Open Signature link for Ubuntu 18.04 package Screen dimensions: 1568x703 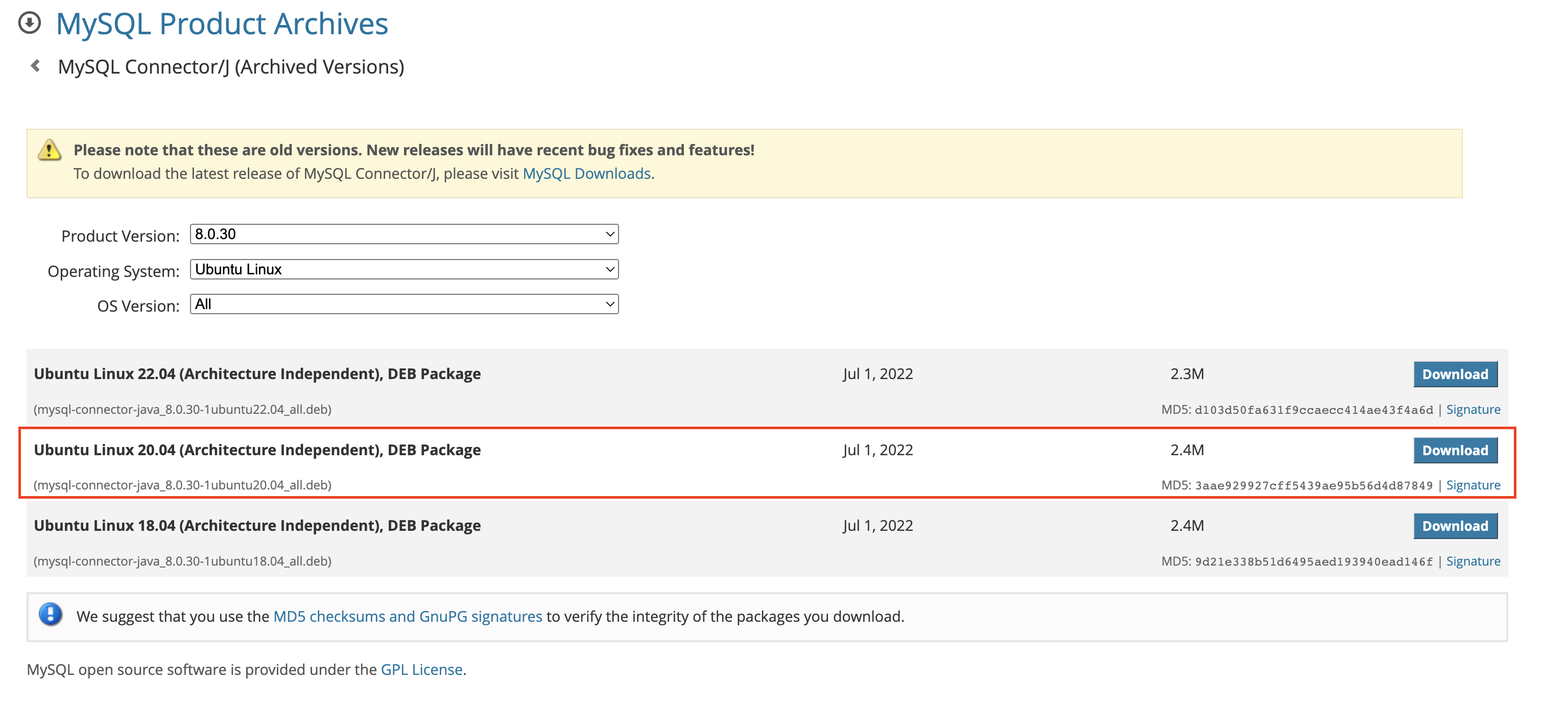pyautogui.click(x=1472, y=561)
